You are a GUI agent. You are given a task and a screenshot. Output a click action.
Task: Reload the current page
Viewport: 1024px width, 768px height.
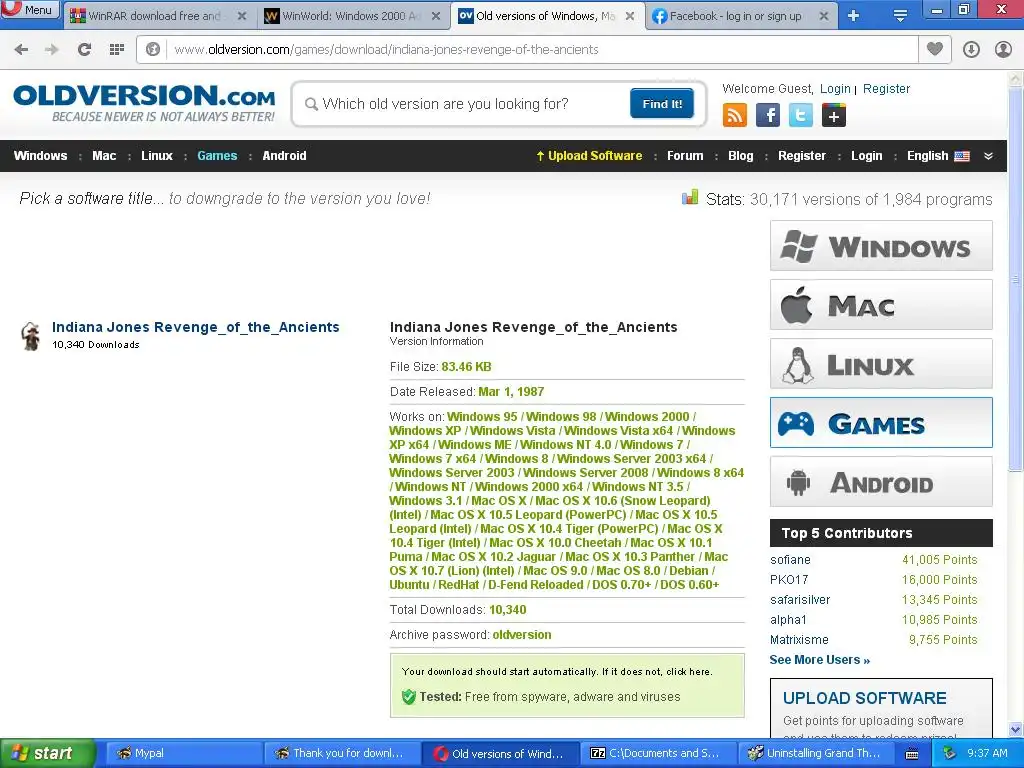[84, 49]
